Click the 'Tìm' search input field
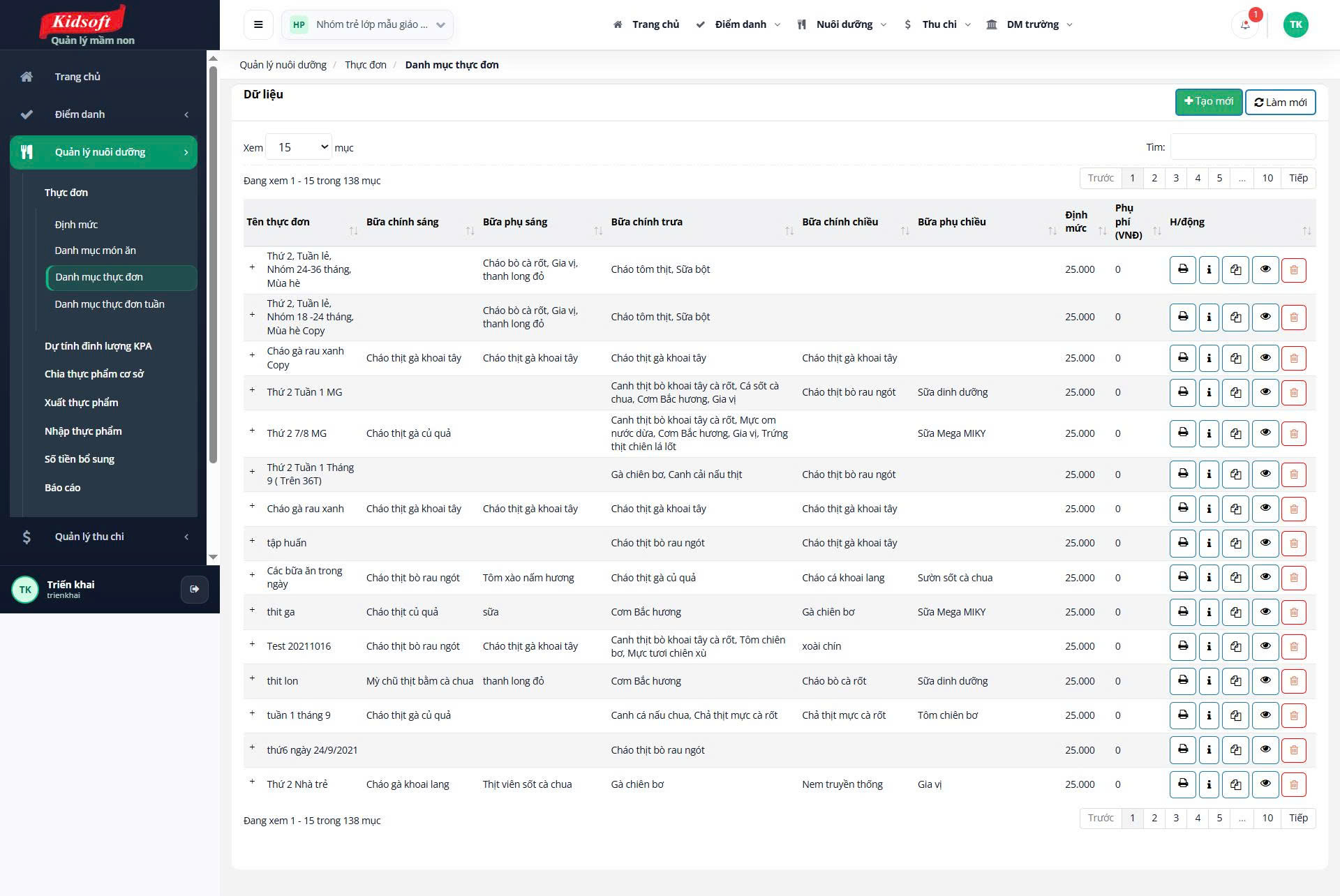 point(1242,147)
